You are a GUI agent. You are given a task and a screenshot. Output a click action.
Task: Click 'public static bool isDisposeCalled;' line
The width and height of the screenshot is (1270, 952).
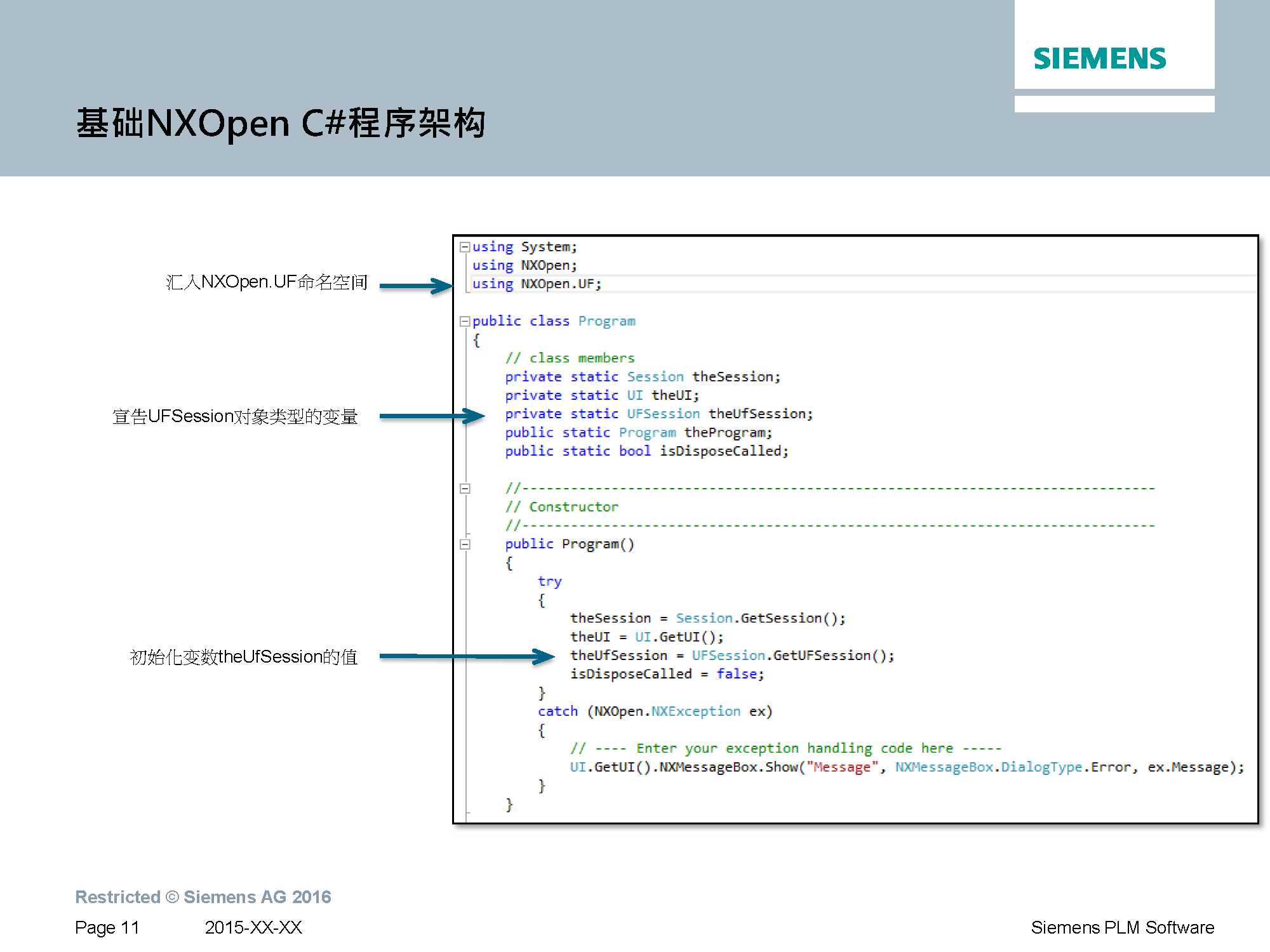[x=646, y=451]
